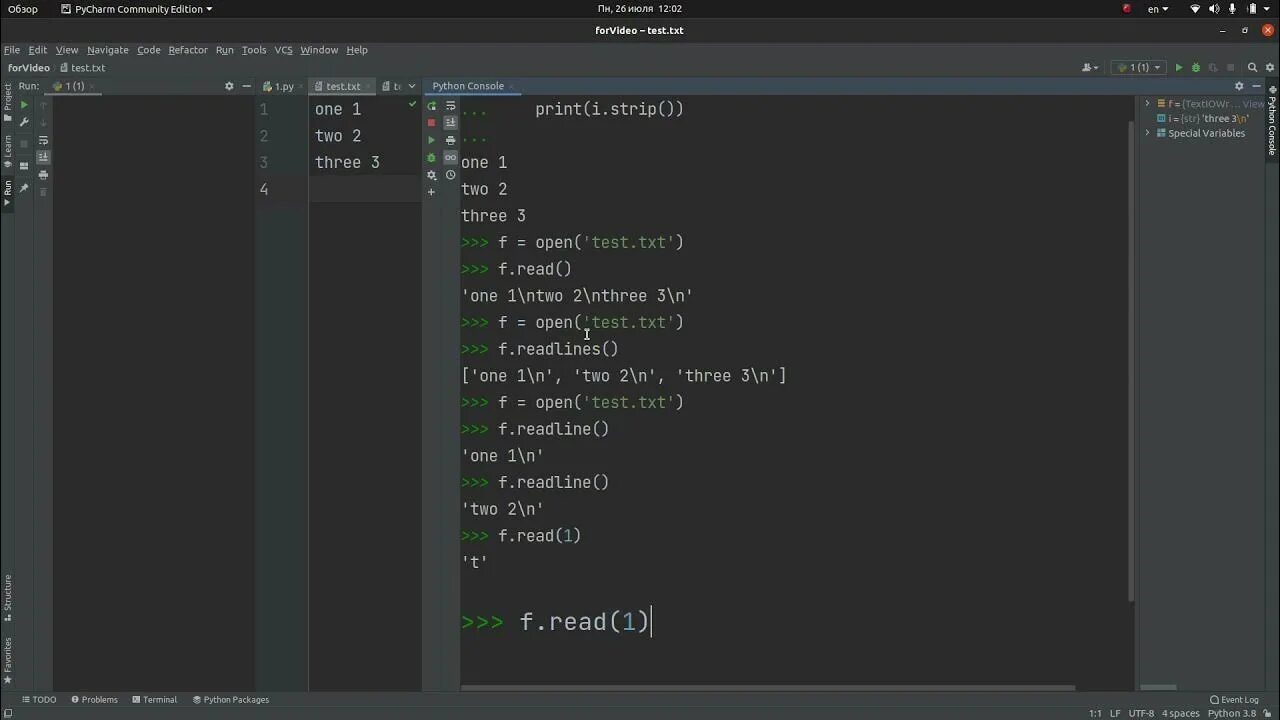The width and height of the screenshot is (1280, 720).
Task: Rerun using green play in Run panel
Action: pos(25,105)
